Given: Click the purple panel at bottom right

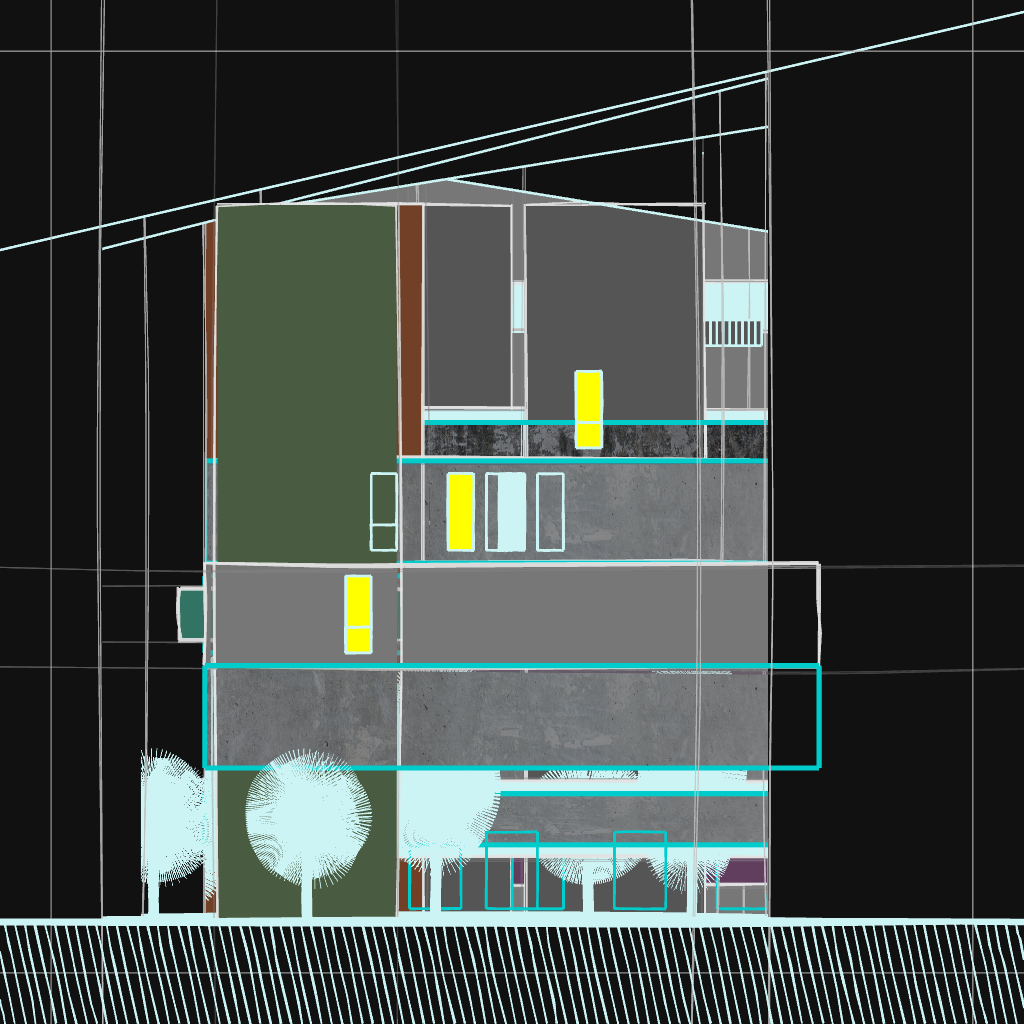Looking at the screenshot, I should pos(742,871).
